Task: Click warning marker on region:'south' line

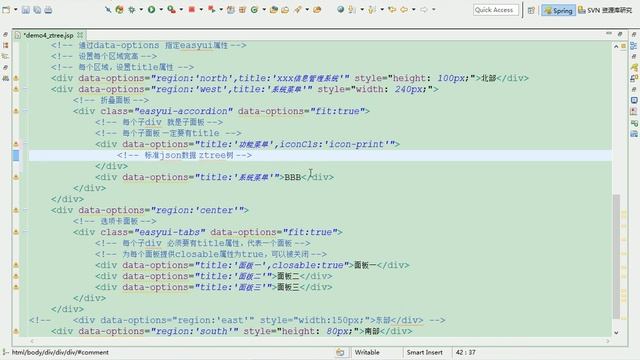Action: coord(16,331)
